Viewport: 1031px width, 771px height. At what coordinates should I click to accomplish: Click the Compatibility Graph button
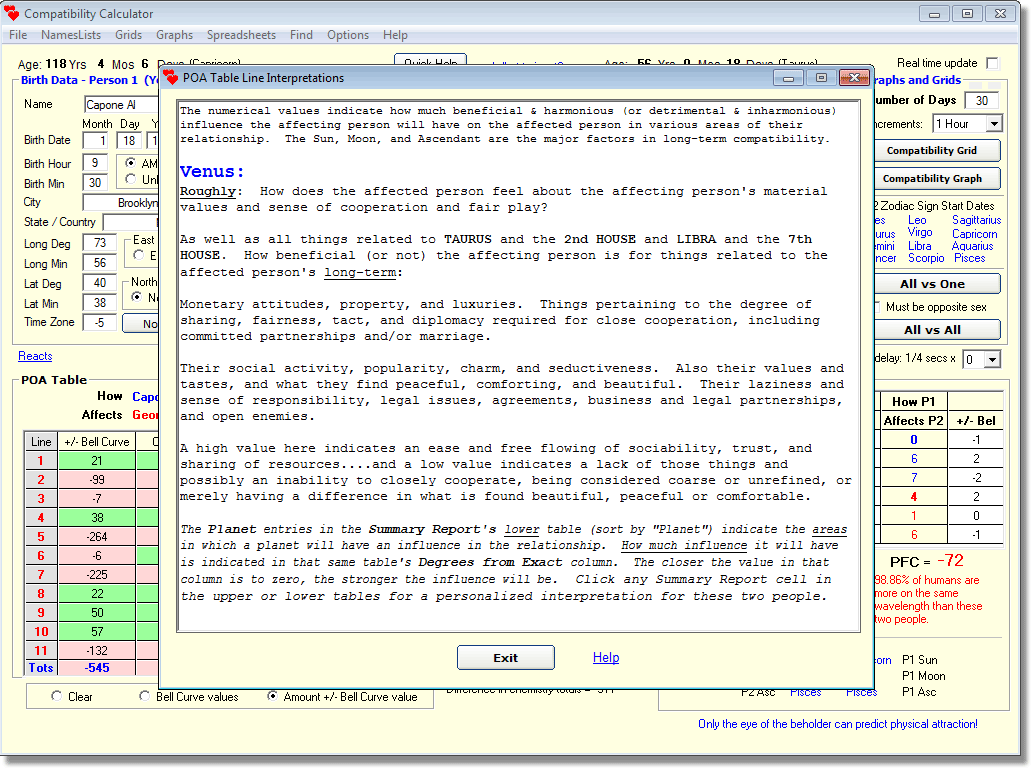(x=932, y=179)
